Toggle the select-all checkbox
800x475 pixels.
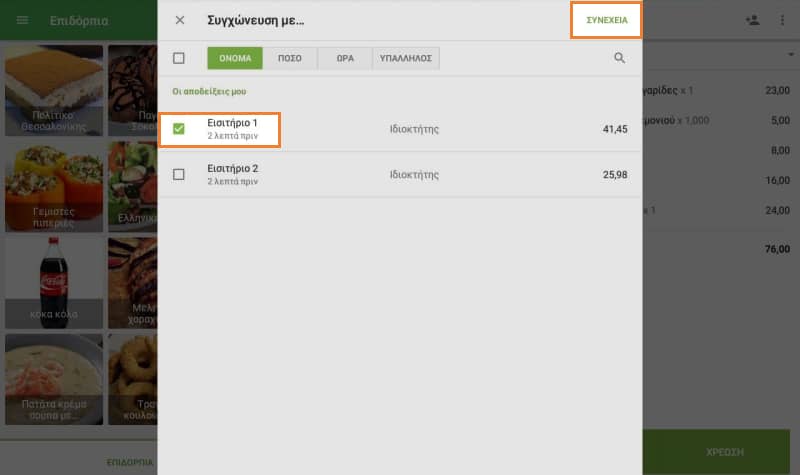[179, 59]
